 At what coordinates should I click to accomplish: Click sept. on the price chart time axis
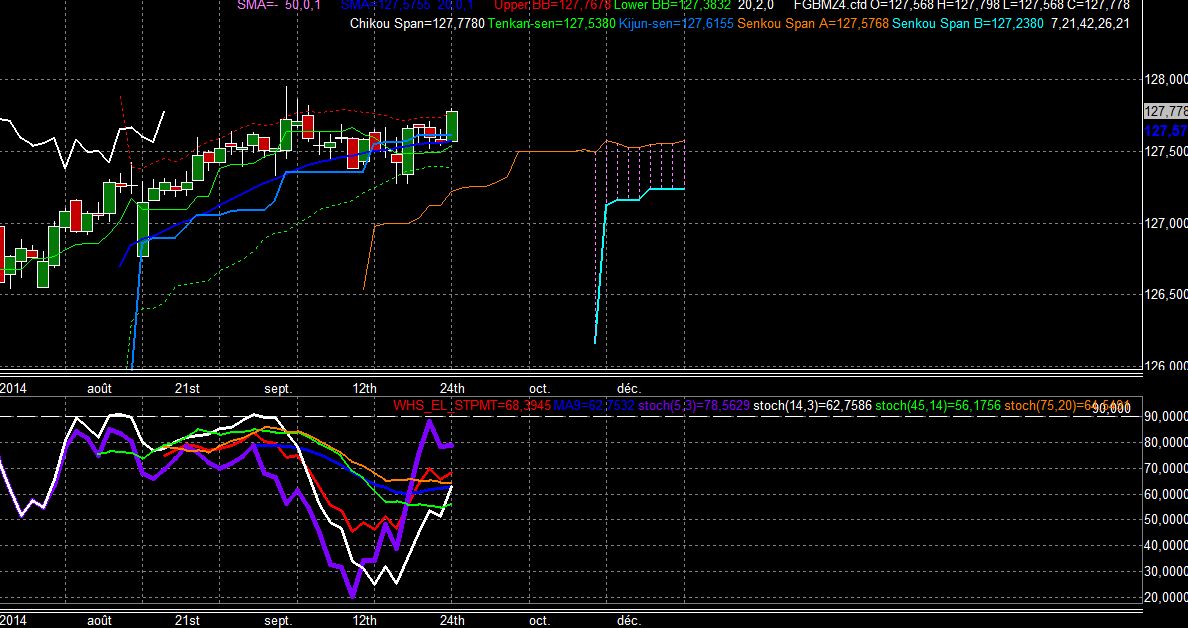(278, 389)
